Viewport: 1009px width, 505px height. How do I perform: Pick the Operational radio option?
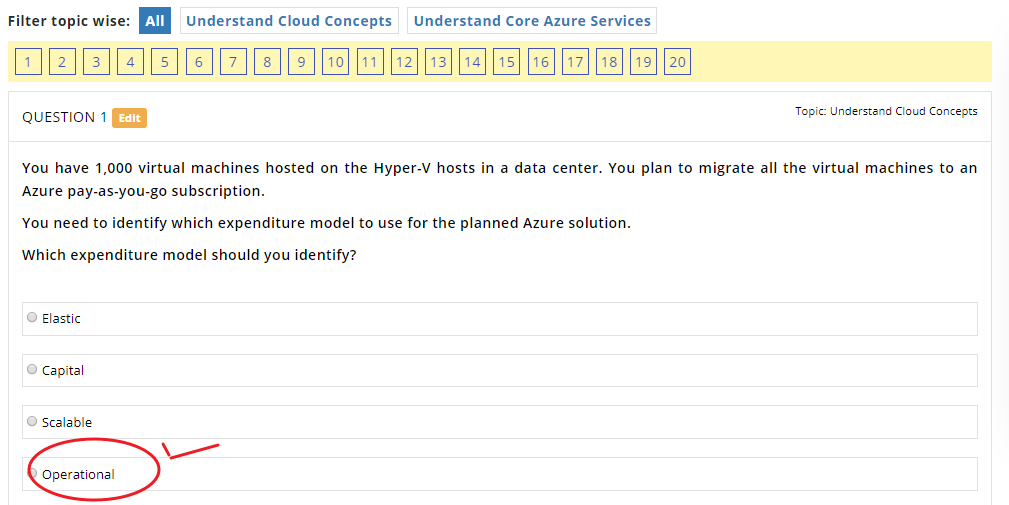pos(33,474)
